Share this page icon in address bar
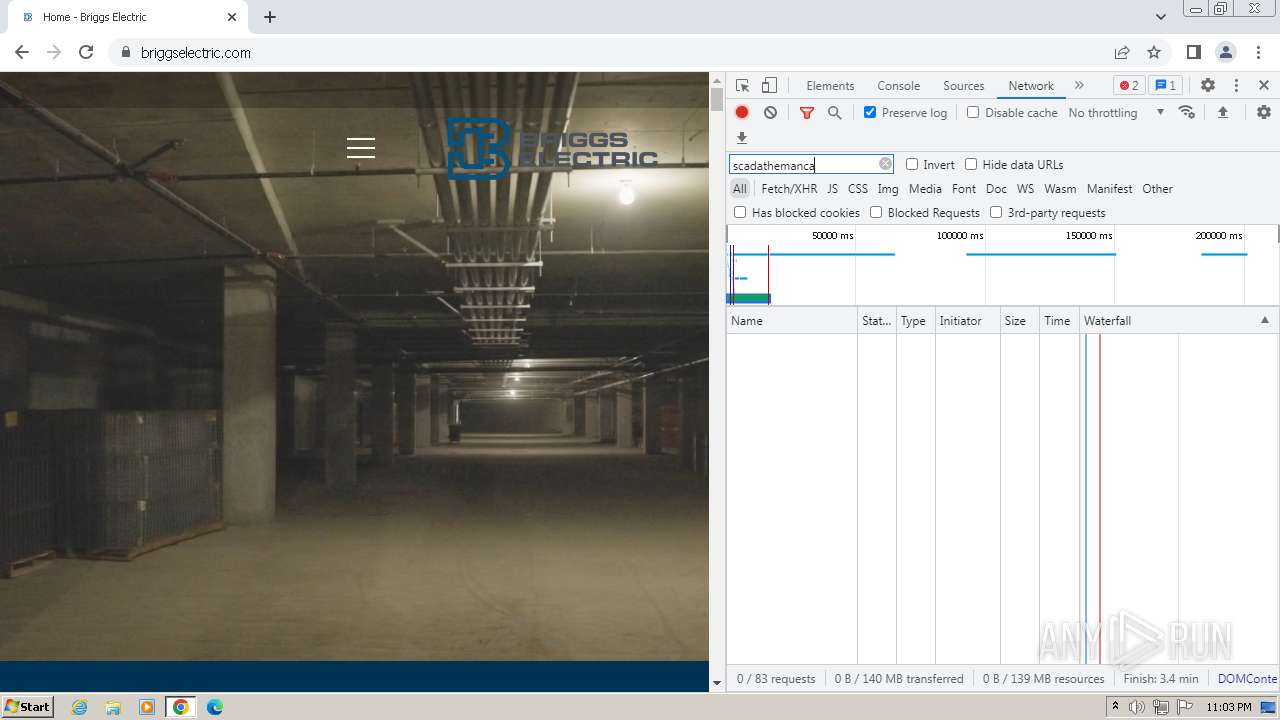This screenshot has width=1280, height=720. (x=1122, y=52)
